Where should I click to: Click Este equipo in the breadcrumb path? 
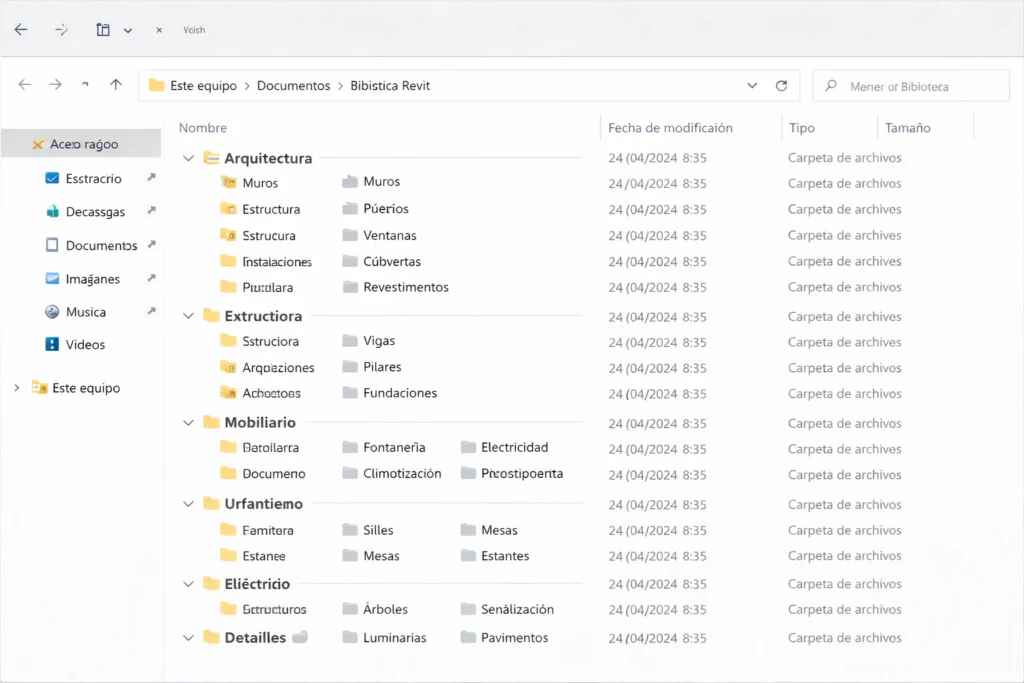tap(203, 86)
